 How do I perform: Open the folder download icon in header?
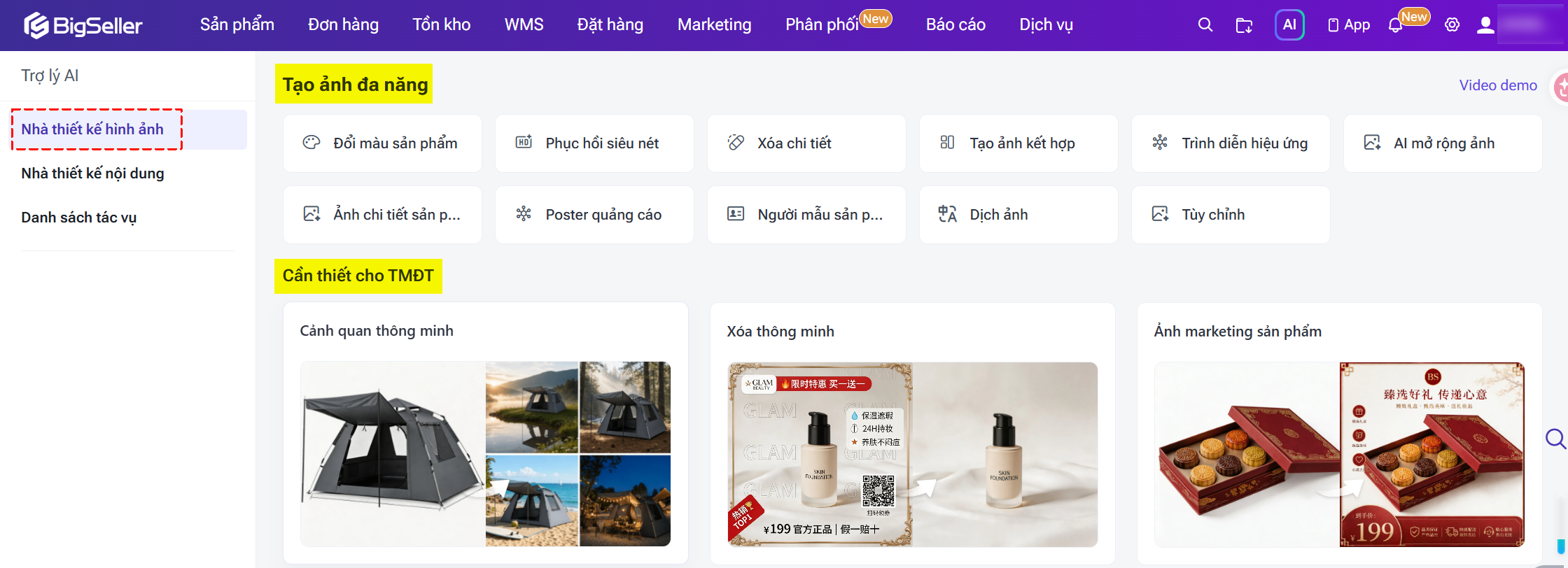[x=1244, y=25]
